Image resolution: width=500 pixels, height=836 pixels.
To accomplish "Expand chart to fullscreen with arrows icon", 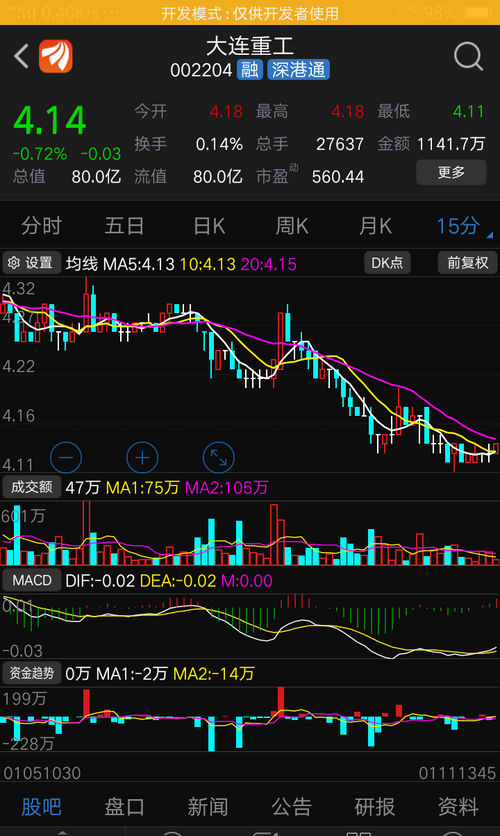I will [219, 457].
